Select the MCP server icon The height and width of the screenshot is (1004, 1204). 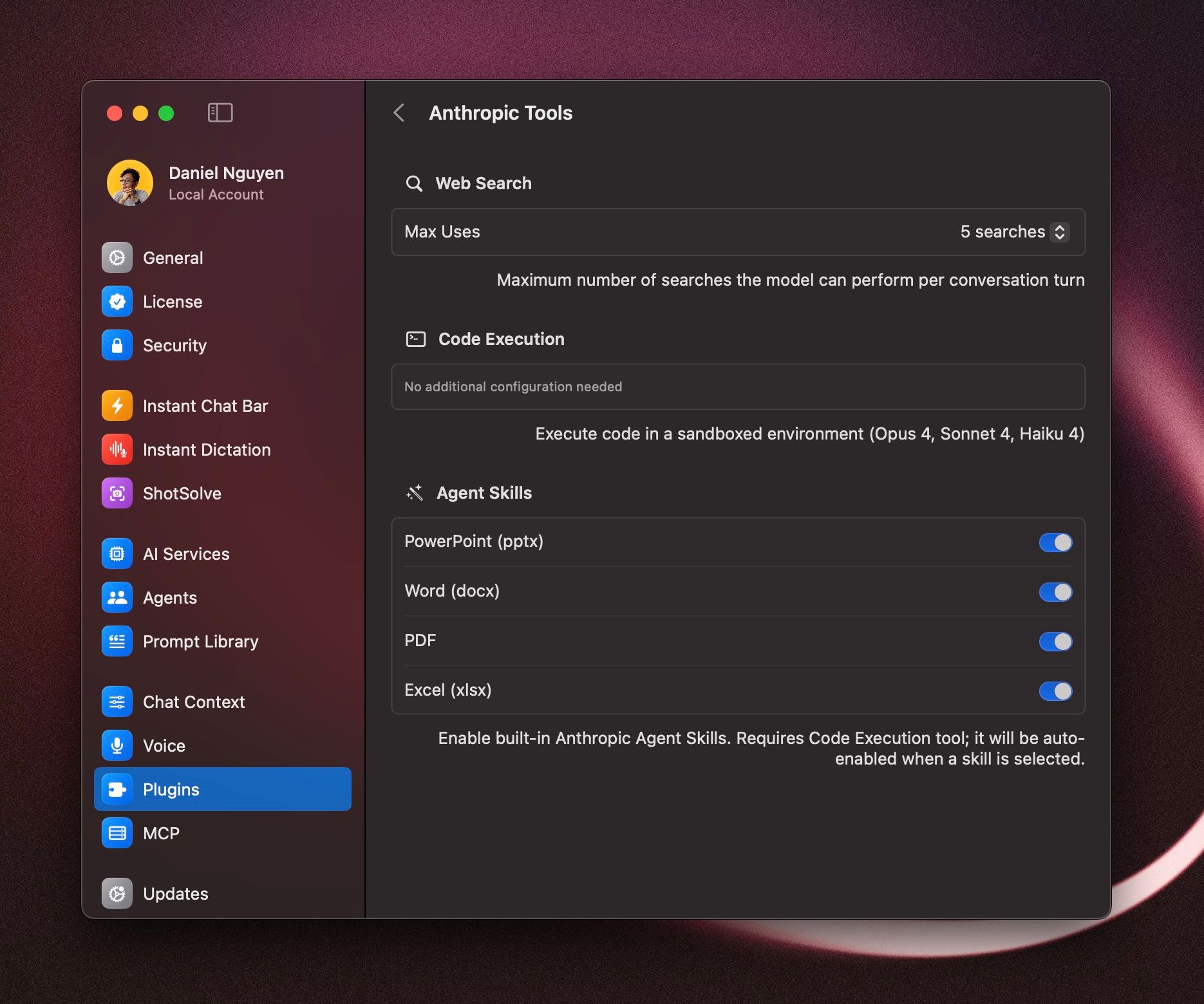(x=117, y=833)
